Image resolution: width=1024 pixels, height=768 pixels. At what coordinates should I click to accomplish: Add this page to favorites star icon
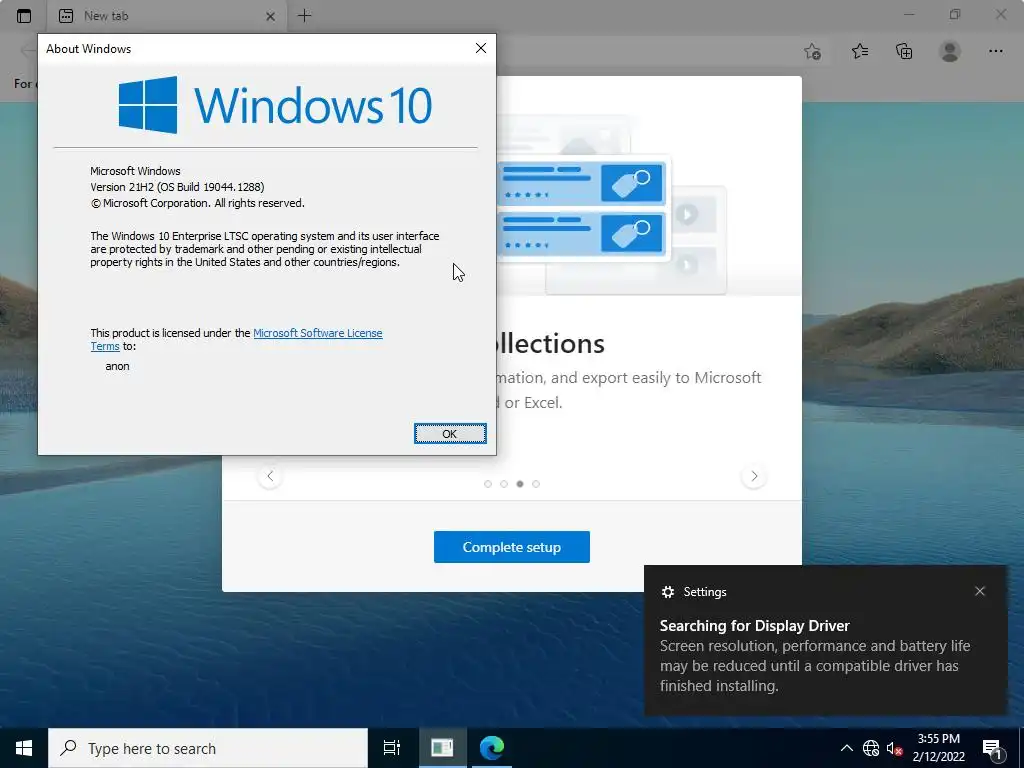tap(812, 51)
